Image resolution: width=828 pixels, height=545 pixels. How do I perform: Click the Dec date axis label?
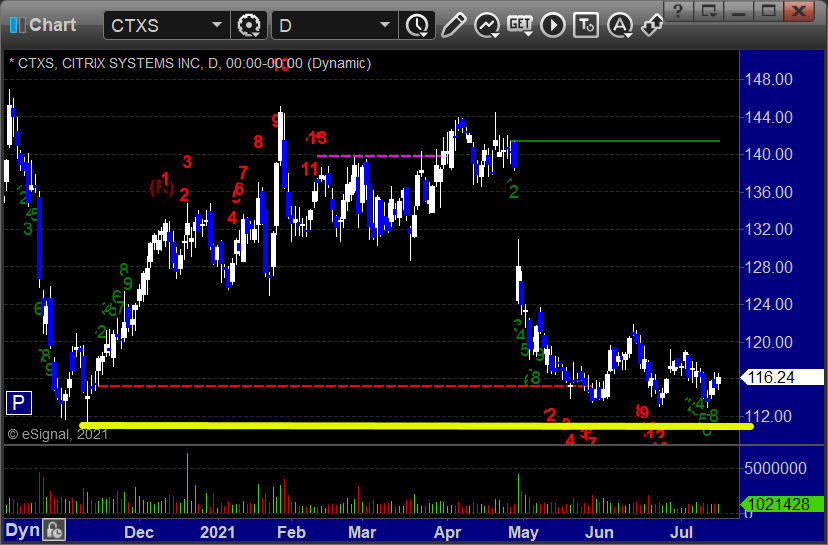(139, 532)
